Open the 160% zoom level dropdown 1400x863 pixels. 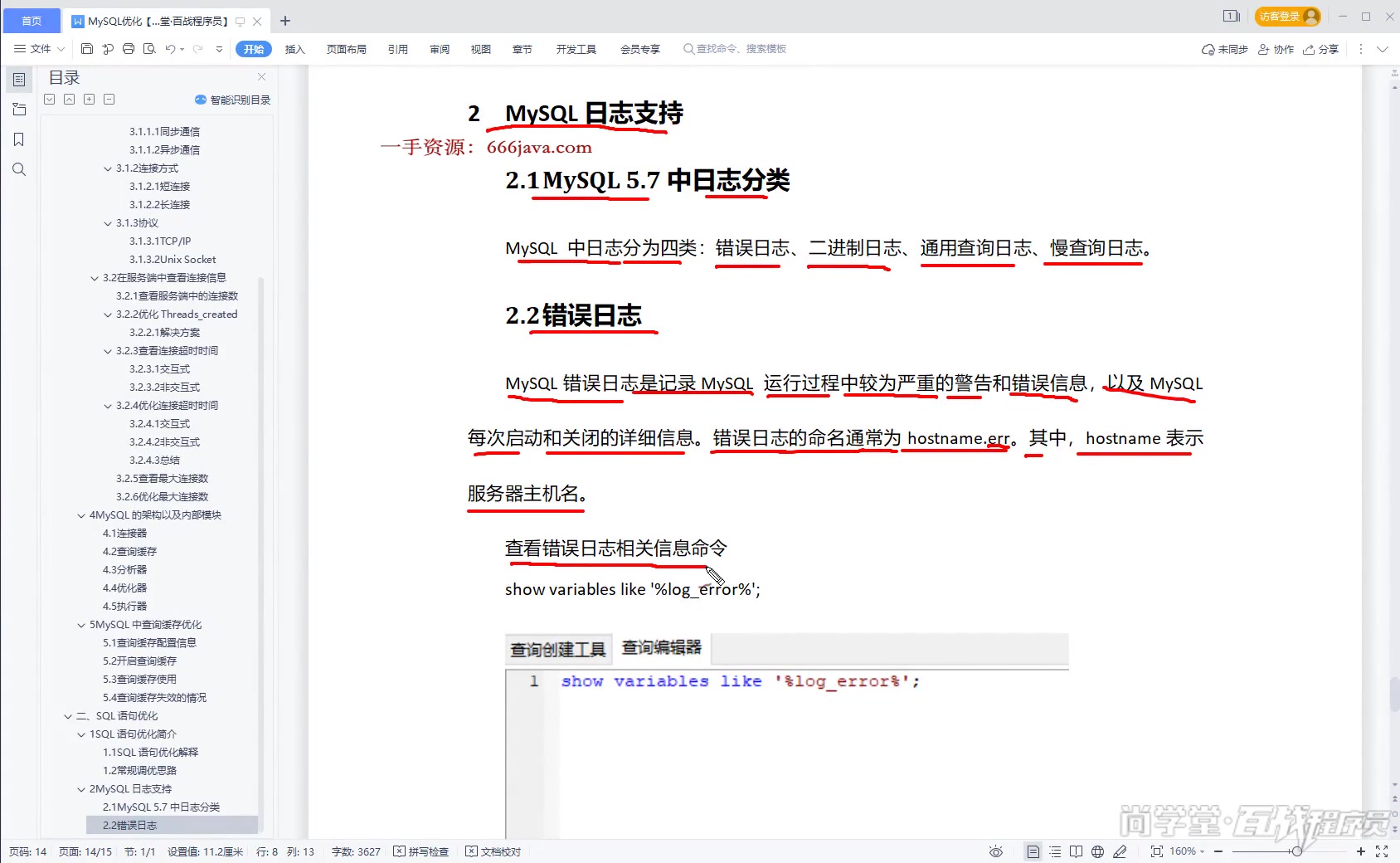click(x=1187, y=851)
